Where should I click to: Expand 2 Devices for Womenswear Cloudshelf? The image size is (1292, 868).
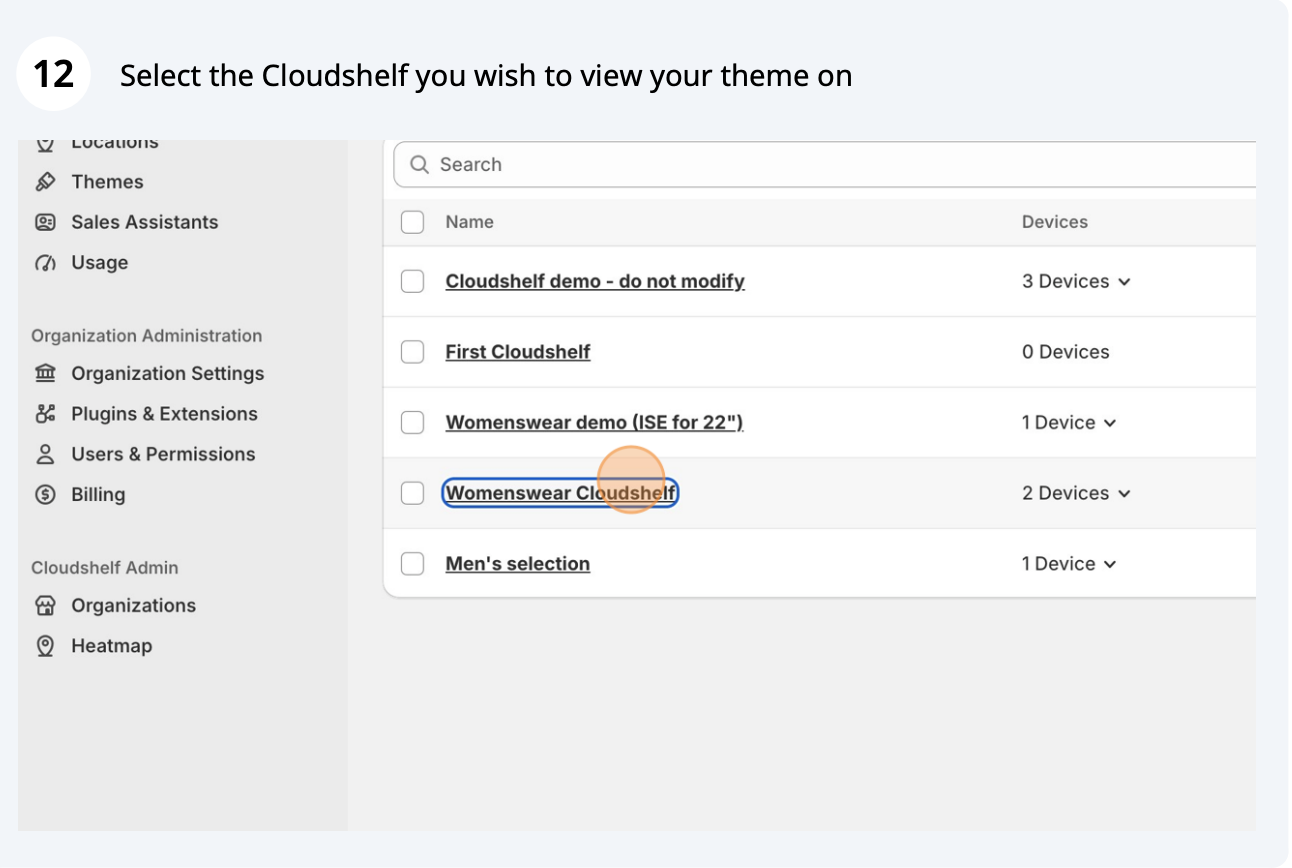[x=1076, y=493]
